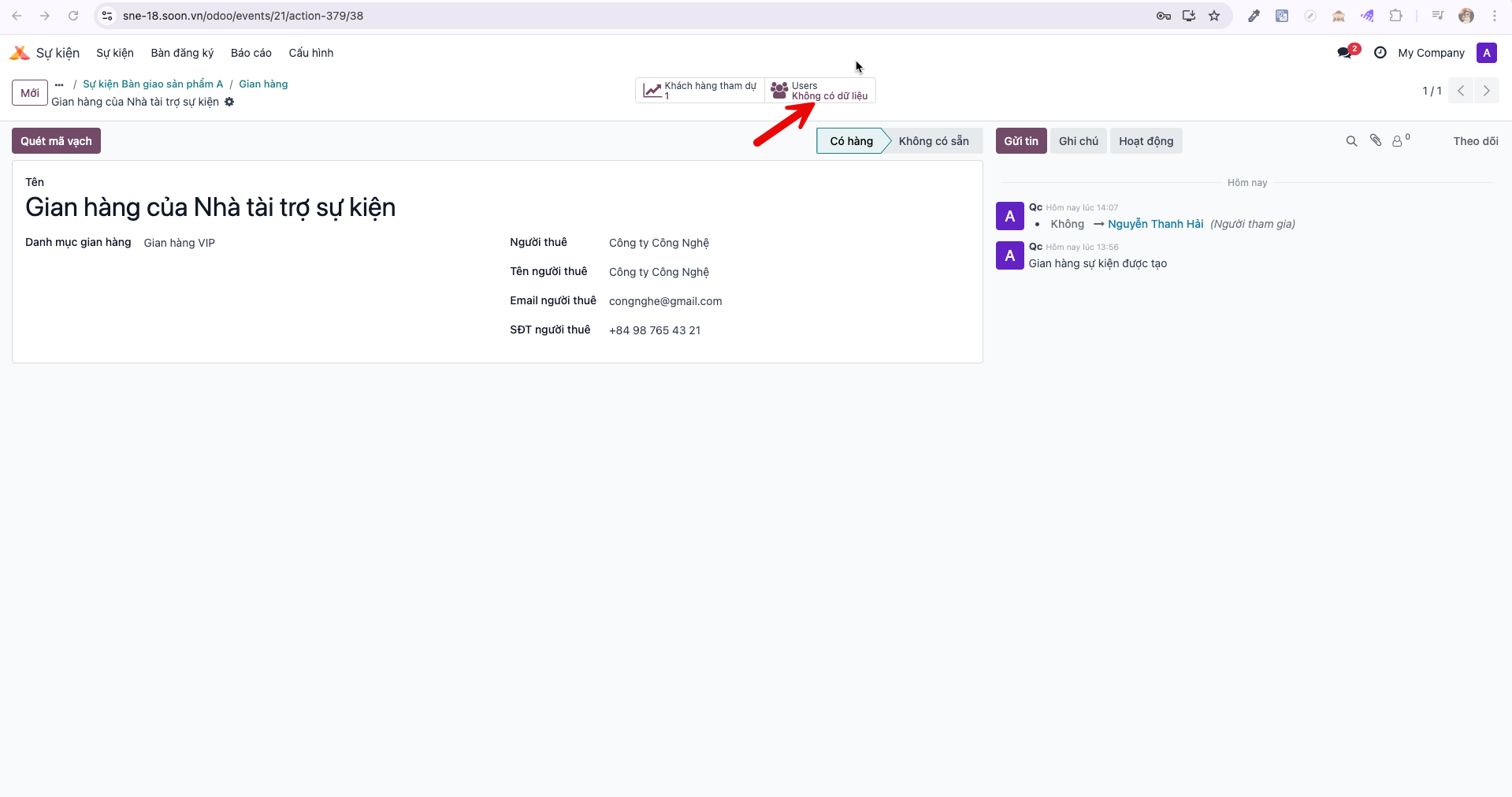Switch to Ghi chú in chatter
Viewport: 1512px width, 797px height.
1079,141
